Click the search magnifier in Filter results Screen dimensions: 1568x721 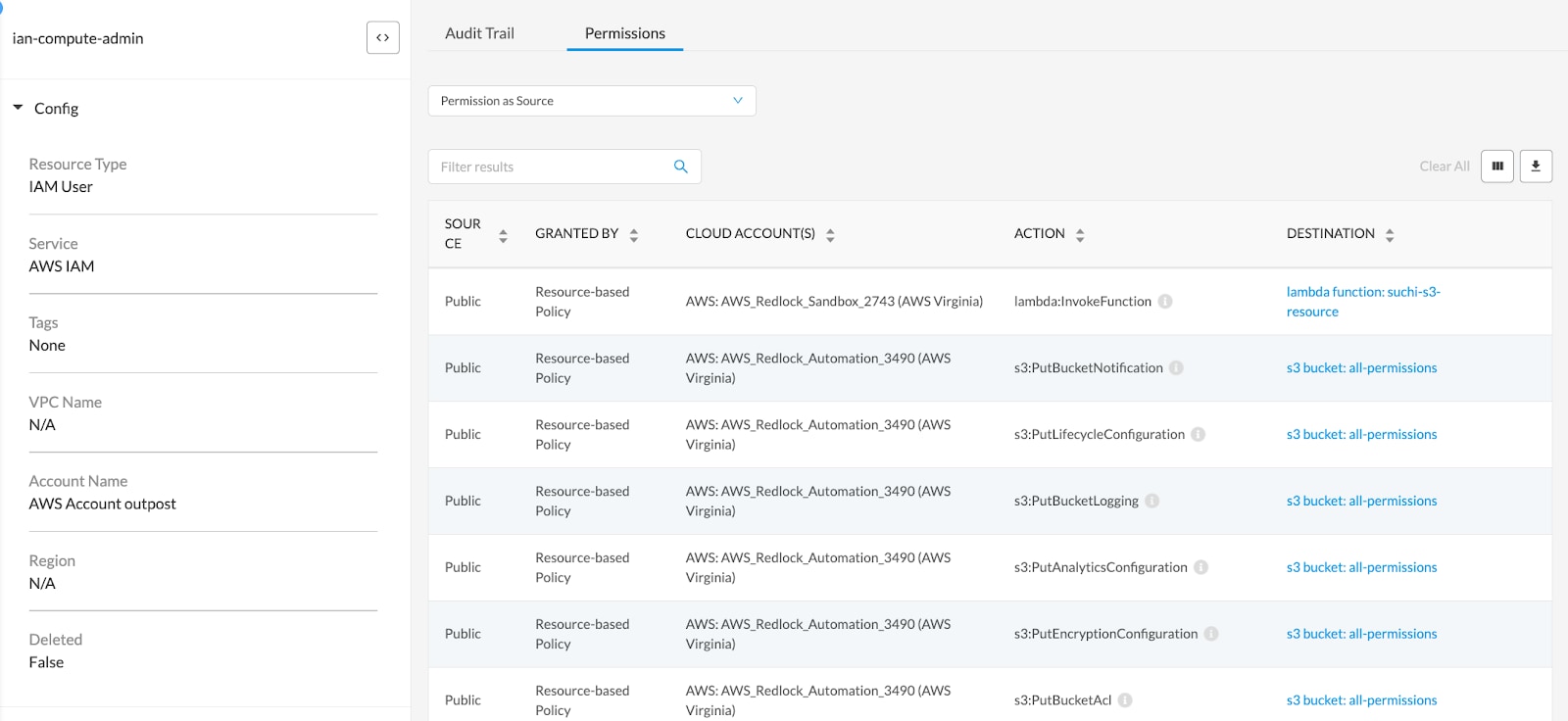click(681, 167)
